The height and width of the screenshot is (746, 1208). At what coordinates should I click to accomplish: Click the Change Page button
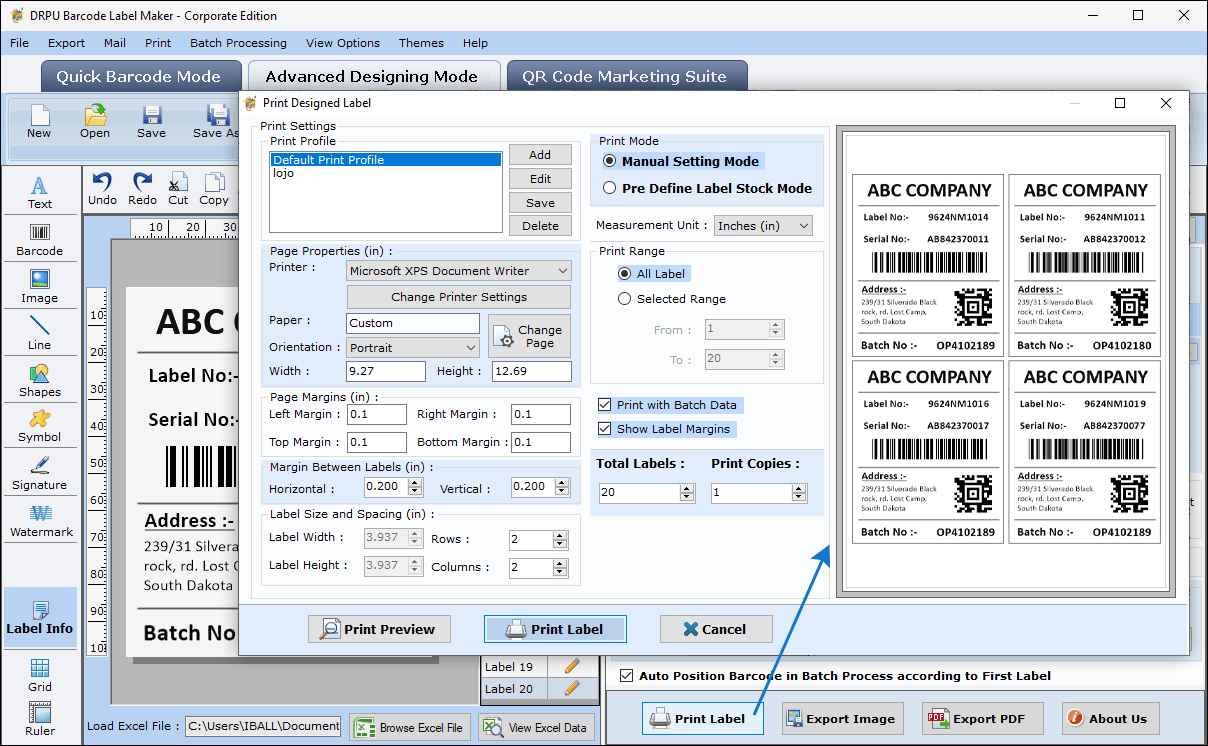(x=529, y=336)
